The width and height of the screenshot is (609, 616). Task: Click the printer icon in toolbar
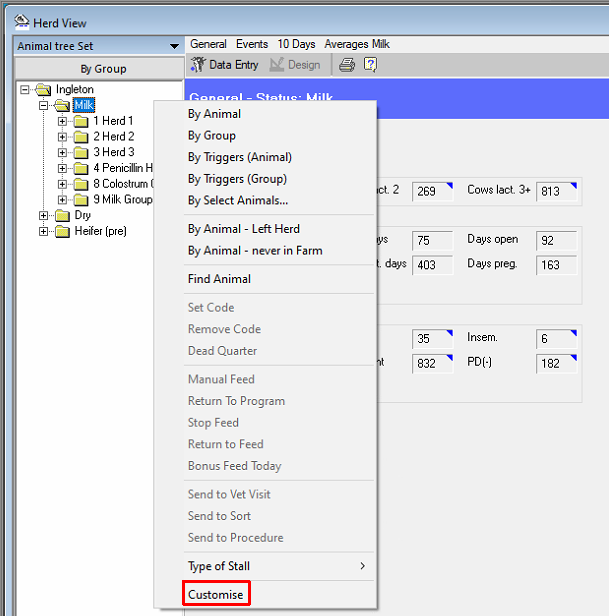click(346, 65)
